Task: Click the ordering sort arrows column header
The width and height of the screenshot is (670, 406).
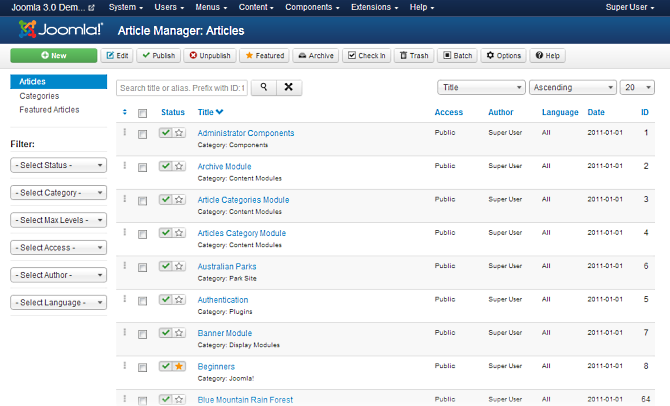Action: tap(125, 112)
